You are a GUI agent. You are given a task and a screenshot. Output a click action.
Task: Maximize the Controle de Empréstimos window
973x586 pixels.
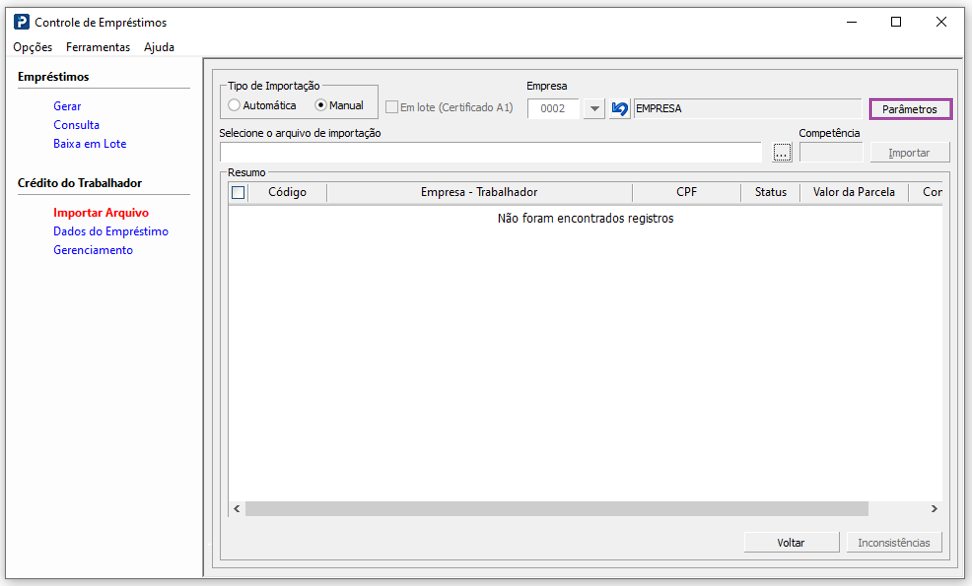(x=896, y=22)
